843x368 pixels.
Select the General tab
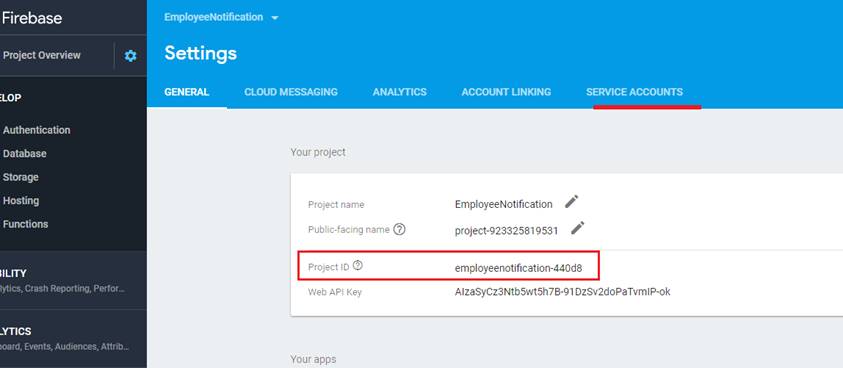click(187, 92)
